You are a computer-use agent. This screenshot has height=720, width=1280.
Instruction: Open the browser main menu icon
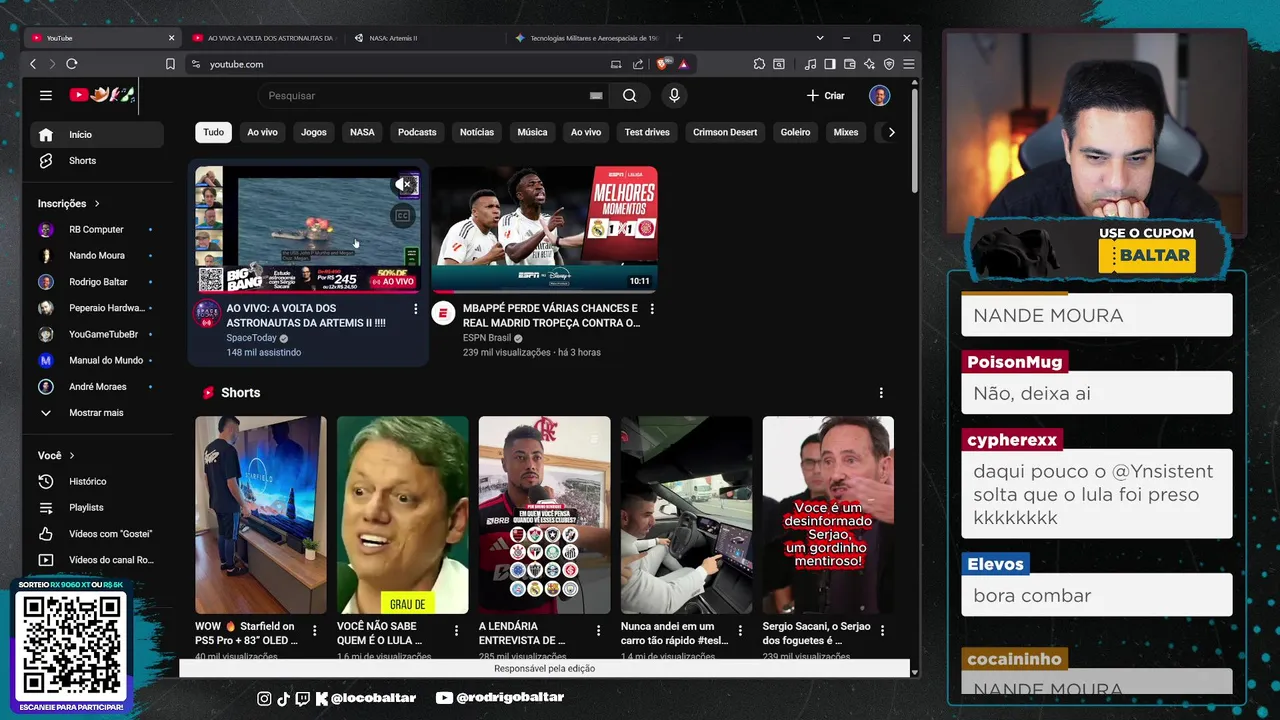coord(908,64)
